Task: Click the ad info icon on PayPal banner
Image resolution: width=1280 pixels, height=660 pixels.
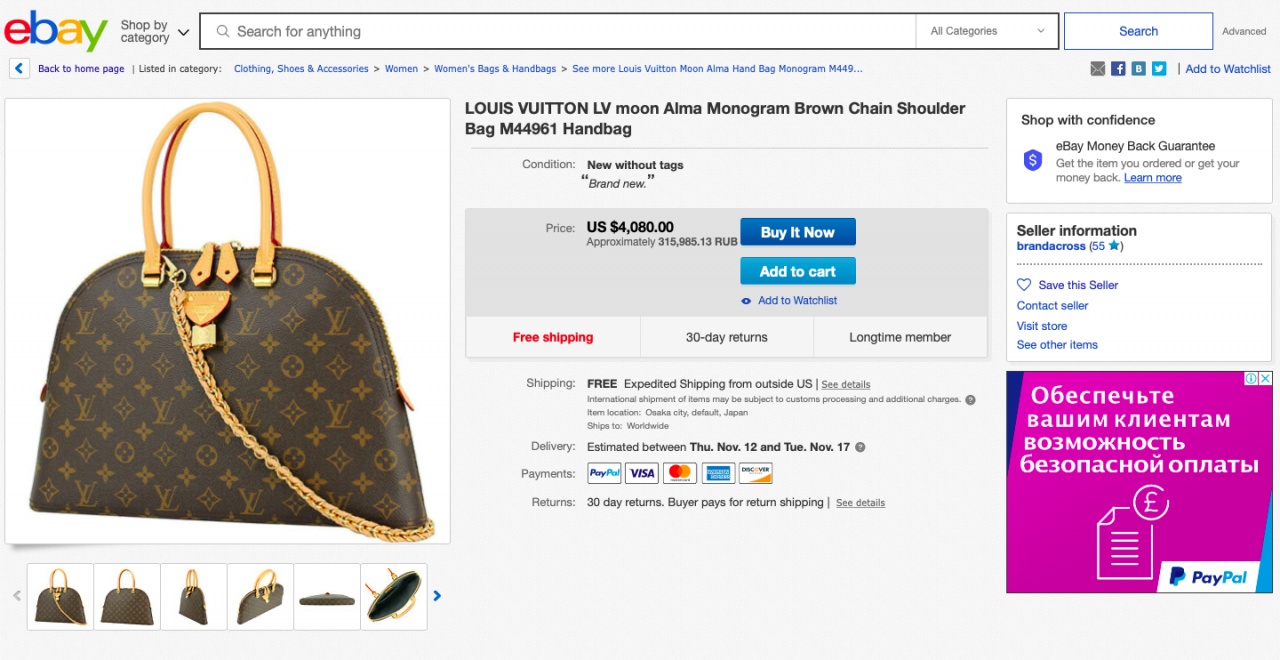Action: (x=1250, y=379)
